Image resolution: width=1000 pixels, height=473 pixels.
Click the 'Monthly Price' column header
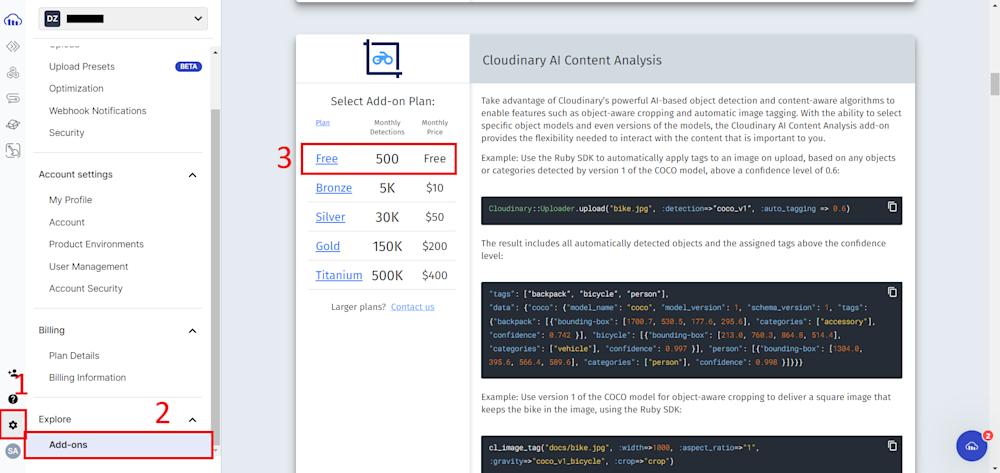(434, 127)
